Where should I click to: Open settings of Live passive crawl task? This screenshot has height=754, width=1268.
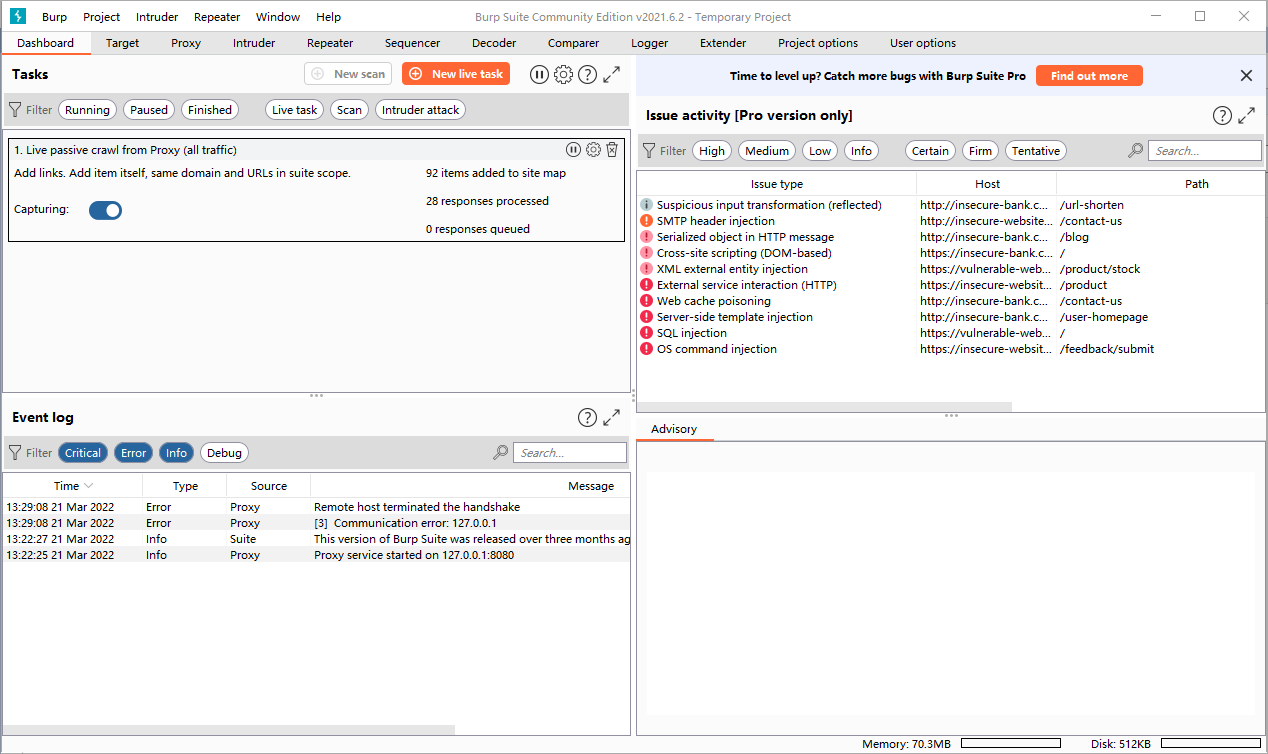click(593, 149)
